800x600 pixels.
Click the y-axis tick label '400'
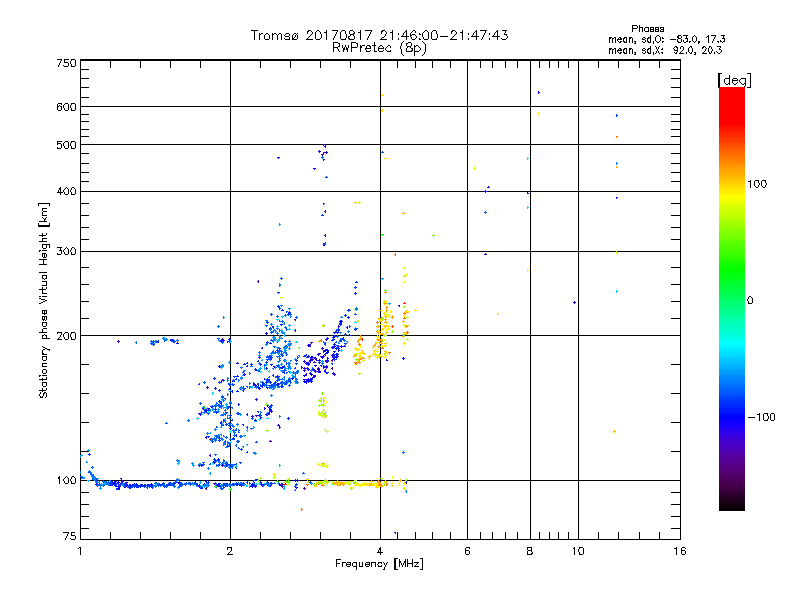[x=66, y=192]
